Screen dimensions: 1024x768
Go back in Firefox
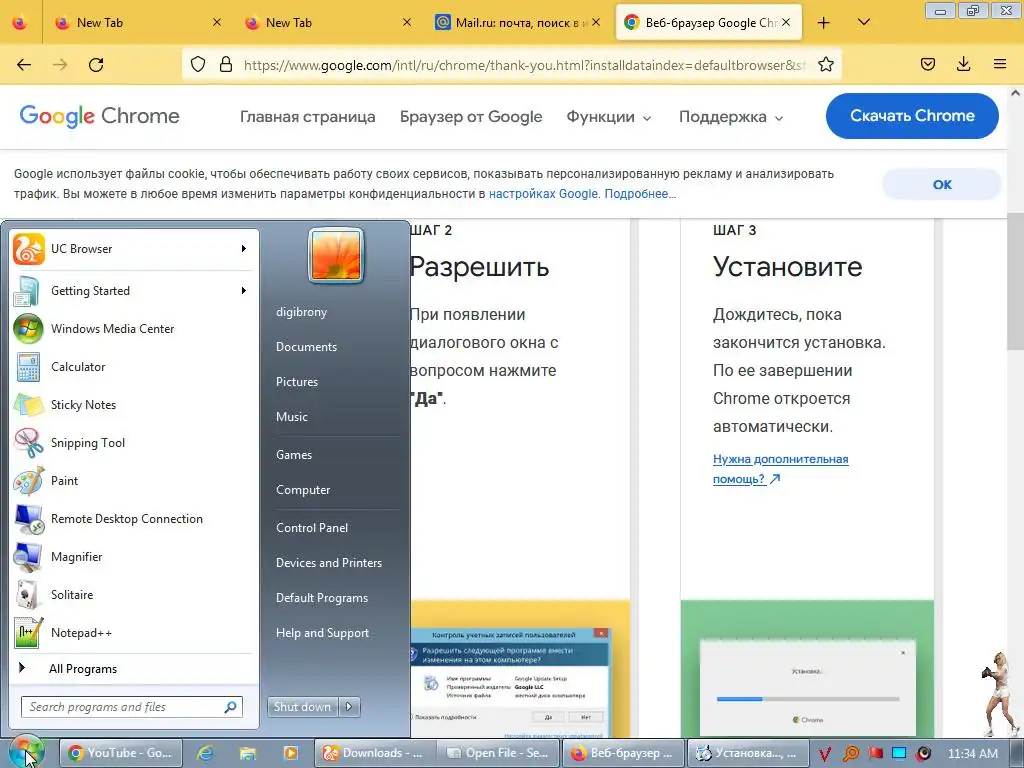(x=24, y=64)
